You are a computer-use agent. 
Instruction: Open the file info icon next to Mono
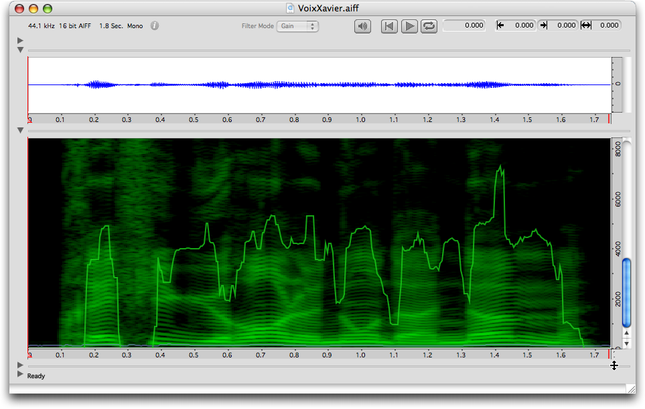(x=155, y=25)
